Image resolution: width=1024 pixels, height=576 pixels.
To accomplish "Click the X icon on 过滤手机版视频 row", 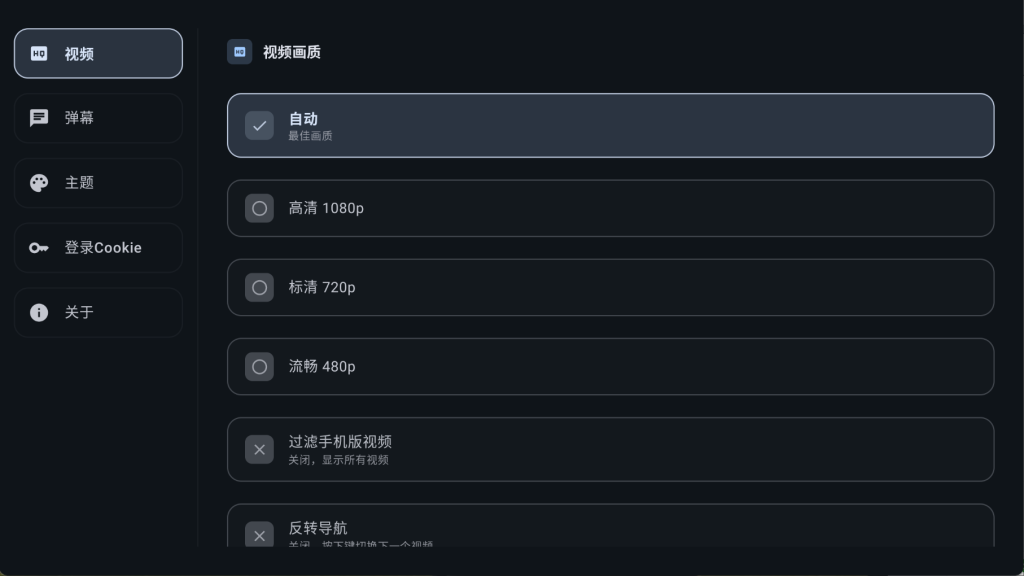I will tap(259, 449).
